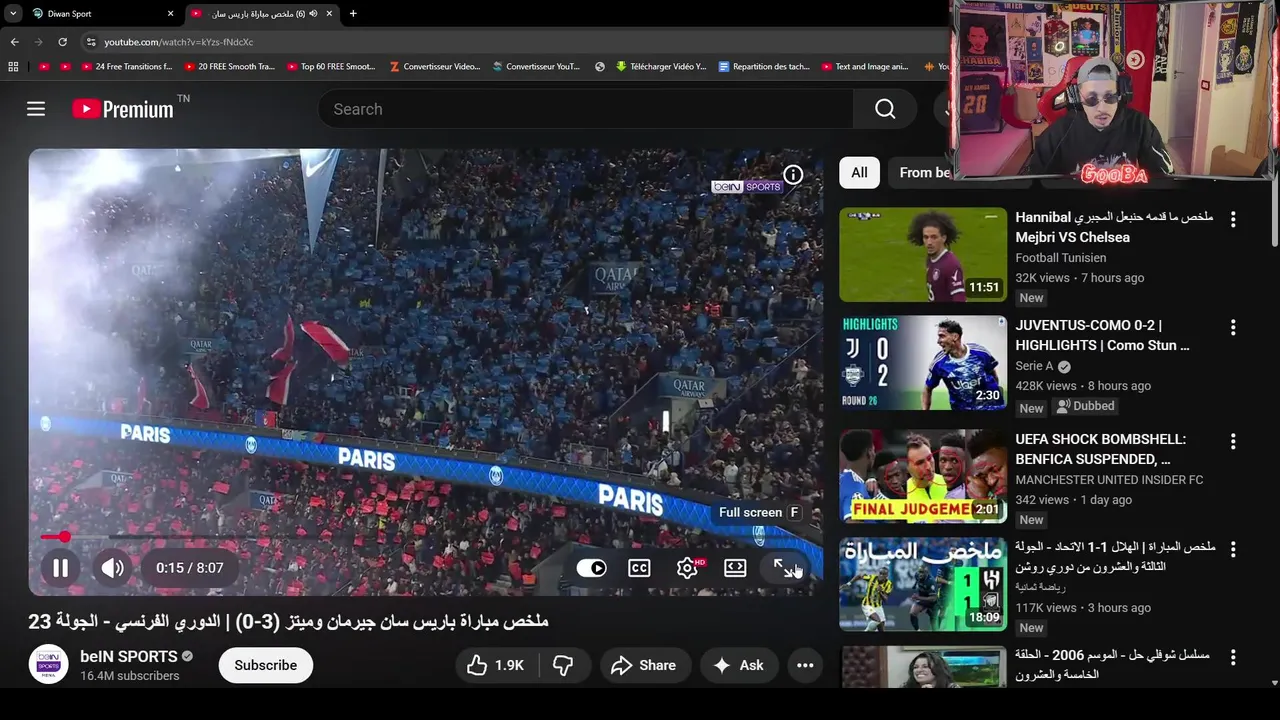Toggle autoplay switch in player

[591, 568]
